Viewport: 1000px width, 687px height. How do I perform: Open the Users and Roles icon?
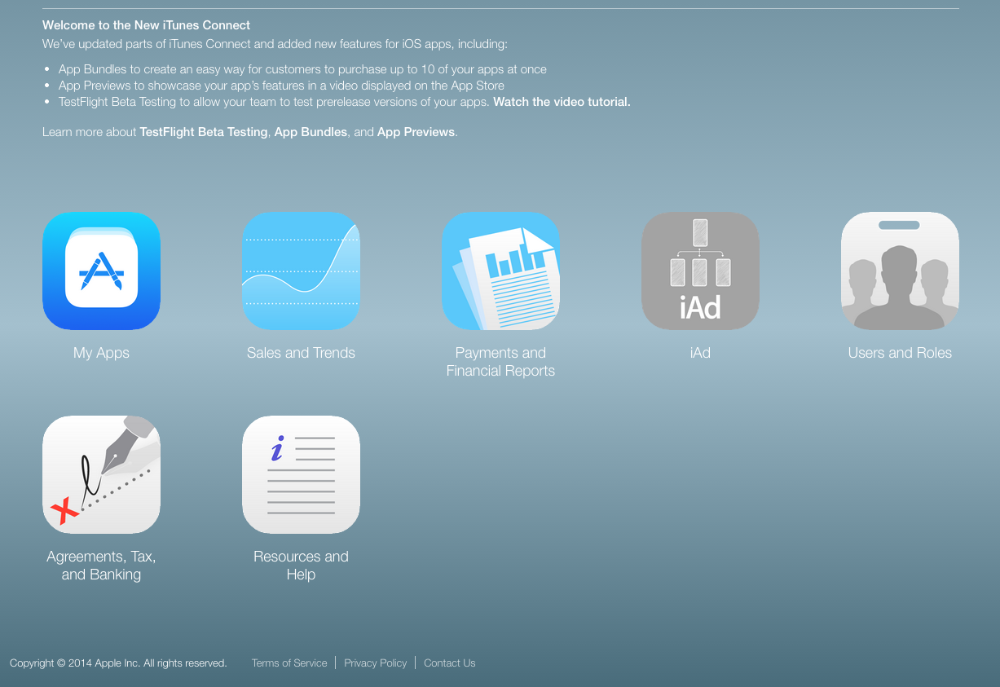900,271
